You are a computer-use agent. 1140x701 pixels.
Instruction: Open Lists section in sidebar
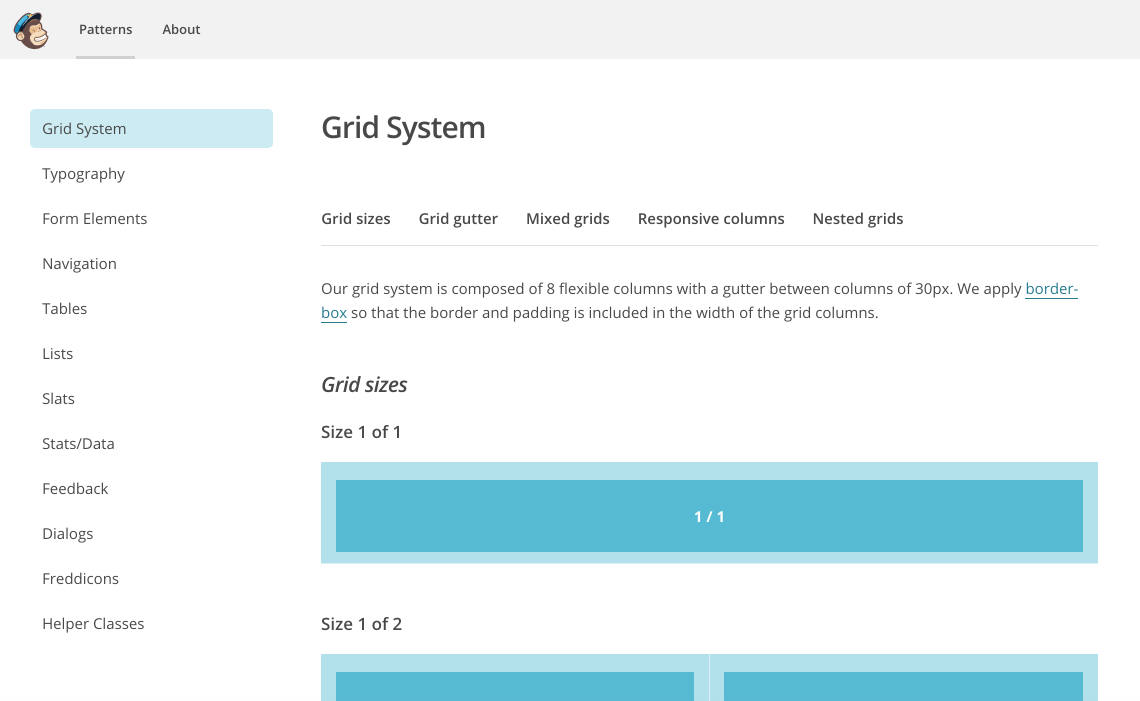57,353
